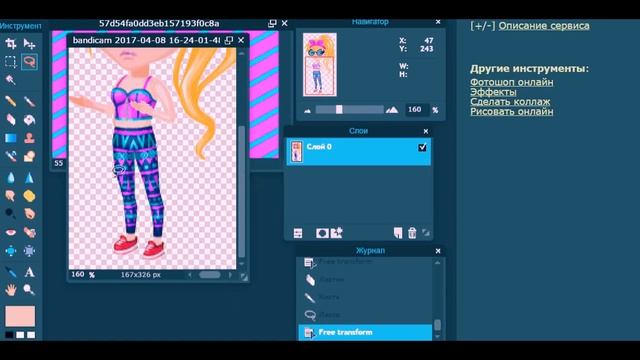640x360 pixels.
Task: Select the Color Replace tool
Action: click(11, 156)
